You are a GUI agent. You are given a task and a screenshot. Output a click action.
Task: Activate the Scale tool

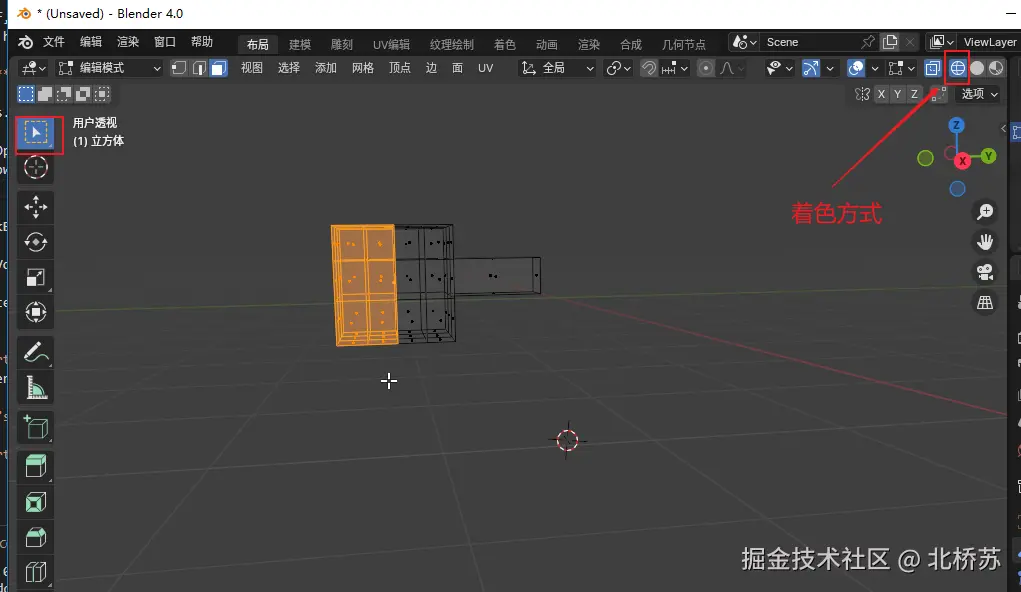coord(36,277)
